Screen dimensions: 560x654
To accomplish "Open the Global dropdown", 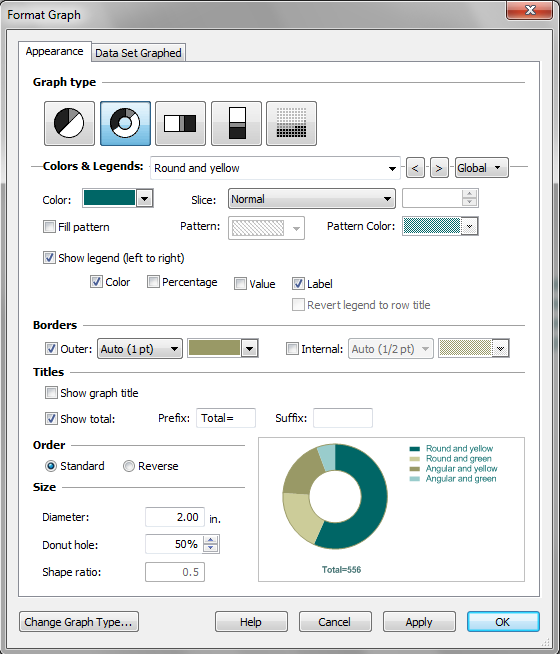I will (482, 168).
